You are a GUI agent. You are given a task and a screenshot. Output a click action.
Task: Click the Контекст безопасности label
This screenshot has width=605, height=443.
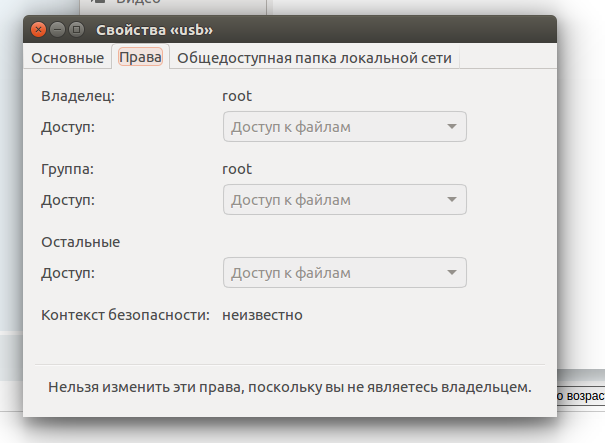point(125,315)
